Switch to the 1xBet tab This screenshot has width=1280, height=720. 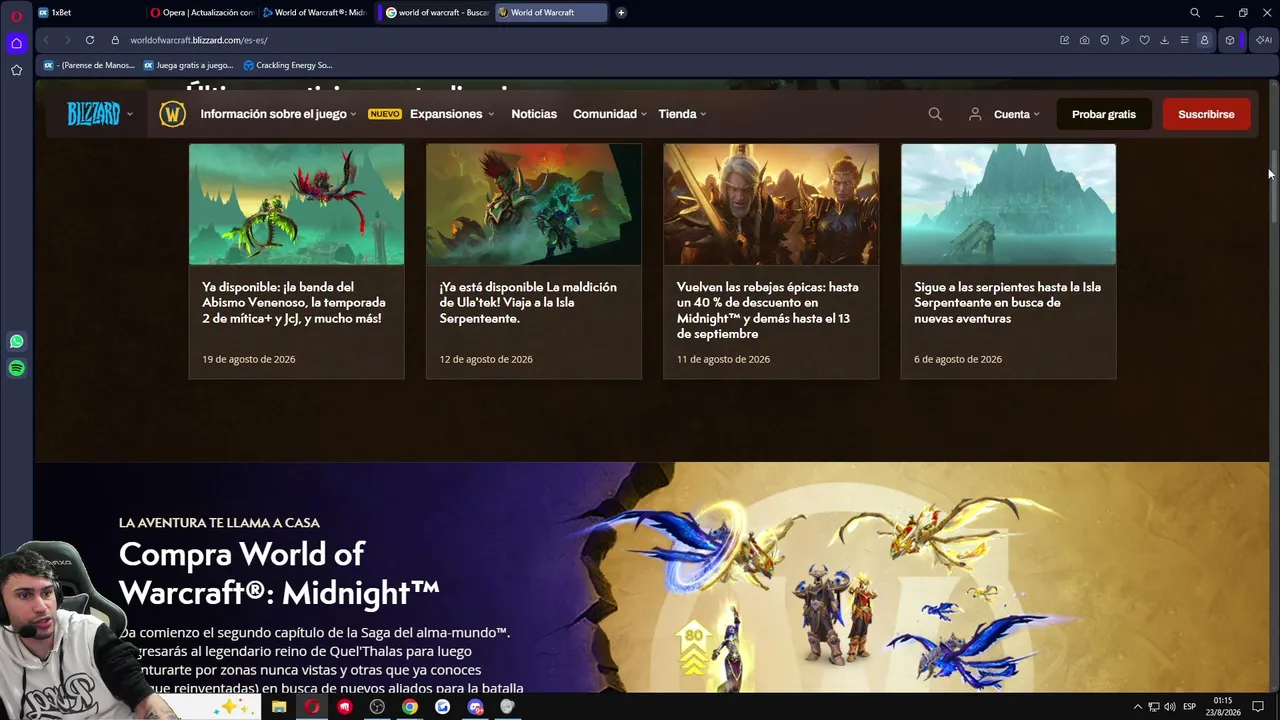pyautogui.click(x=88, y=13)
